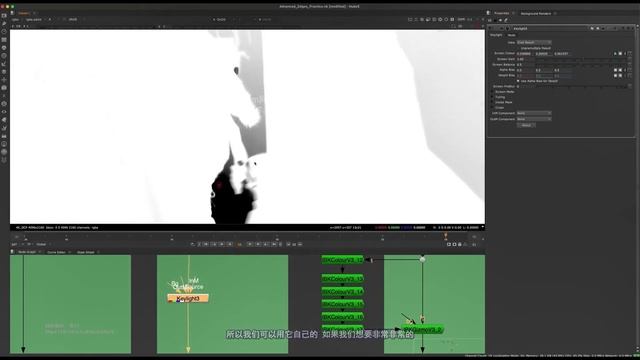Open Despill Bias color wheel picker
This screenshot has height=360, width=640.
[x=620, y=76]
